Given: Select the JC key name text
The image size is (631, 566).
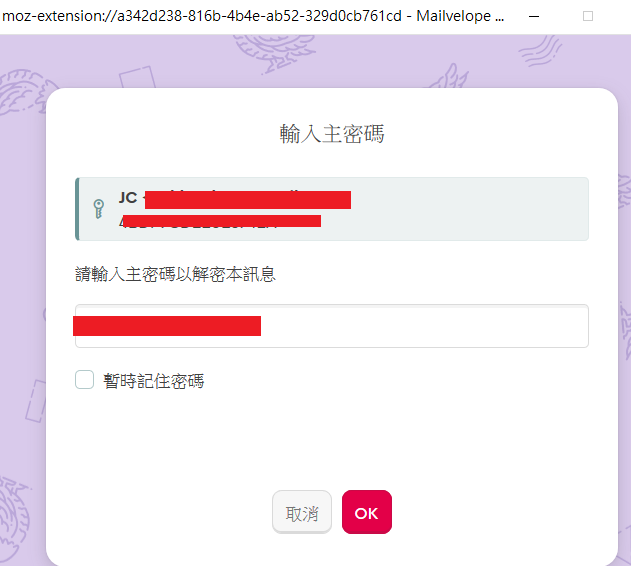Looking at the screenshot, I should pos(128,197).
